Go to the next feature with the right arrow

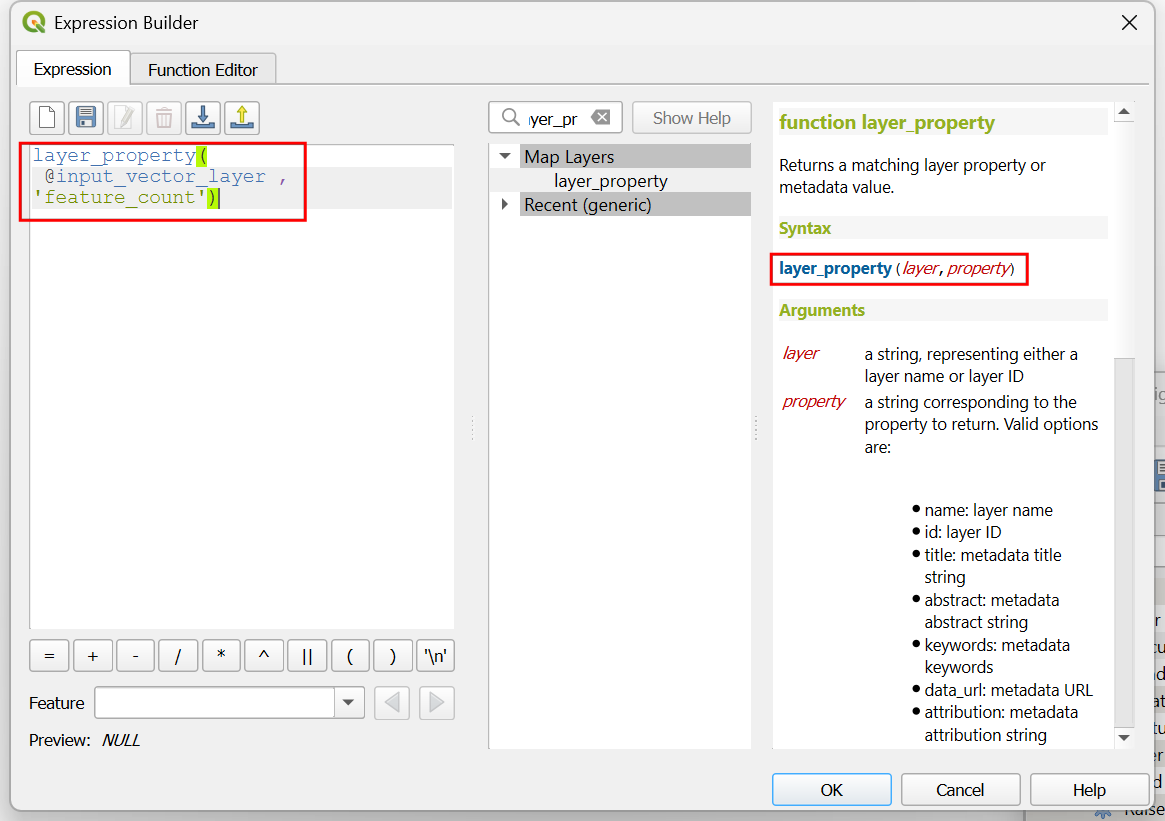coord(436,703)
